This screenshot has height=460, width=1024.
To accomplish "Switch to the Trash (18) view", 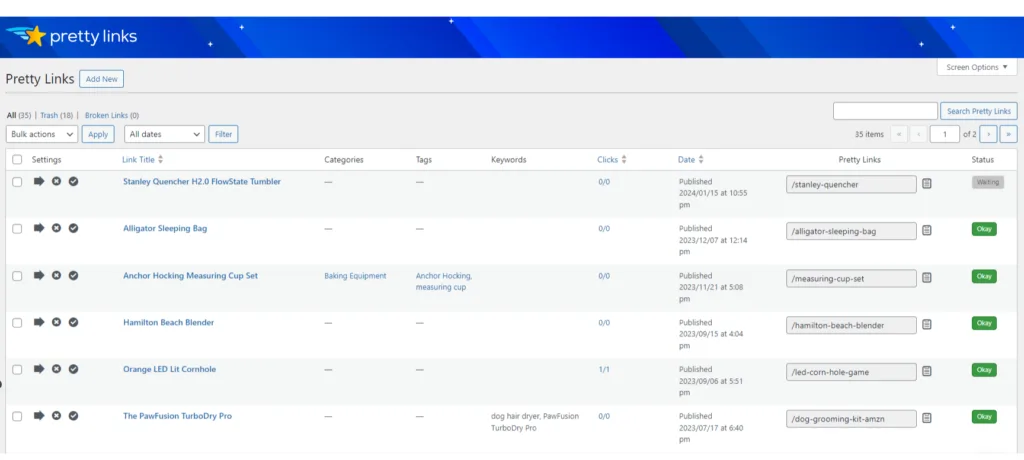I will pos(56,115).
